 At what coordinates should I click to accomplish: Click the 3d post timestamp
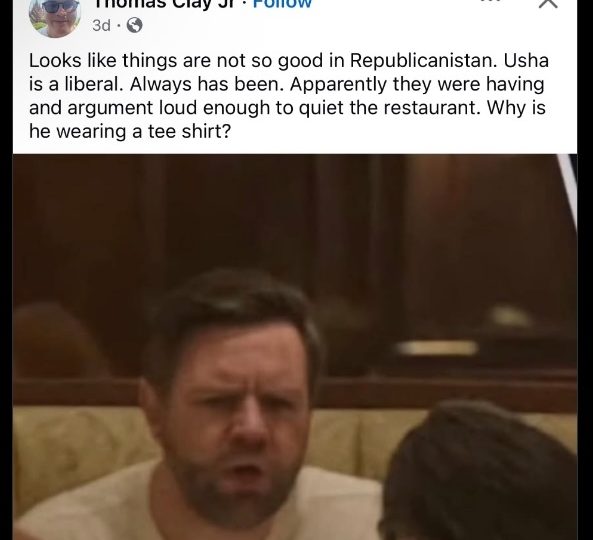pos(101,26)
